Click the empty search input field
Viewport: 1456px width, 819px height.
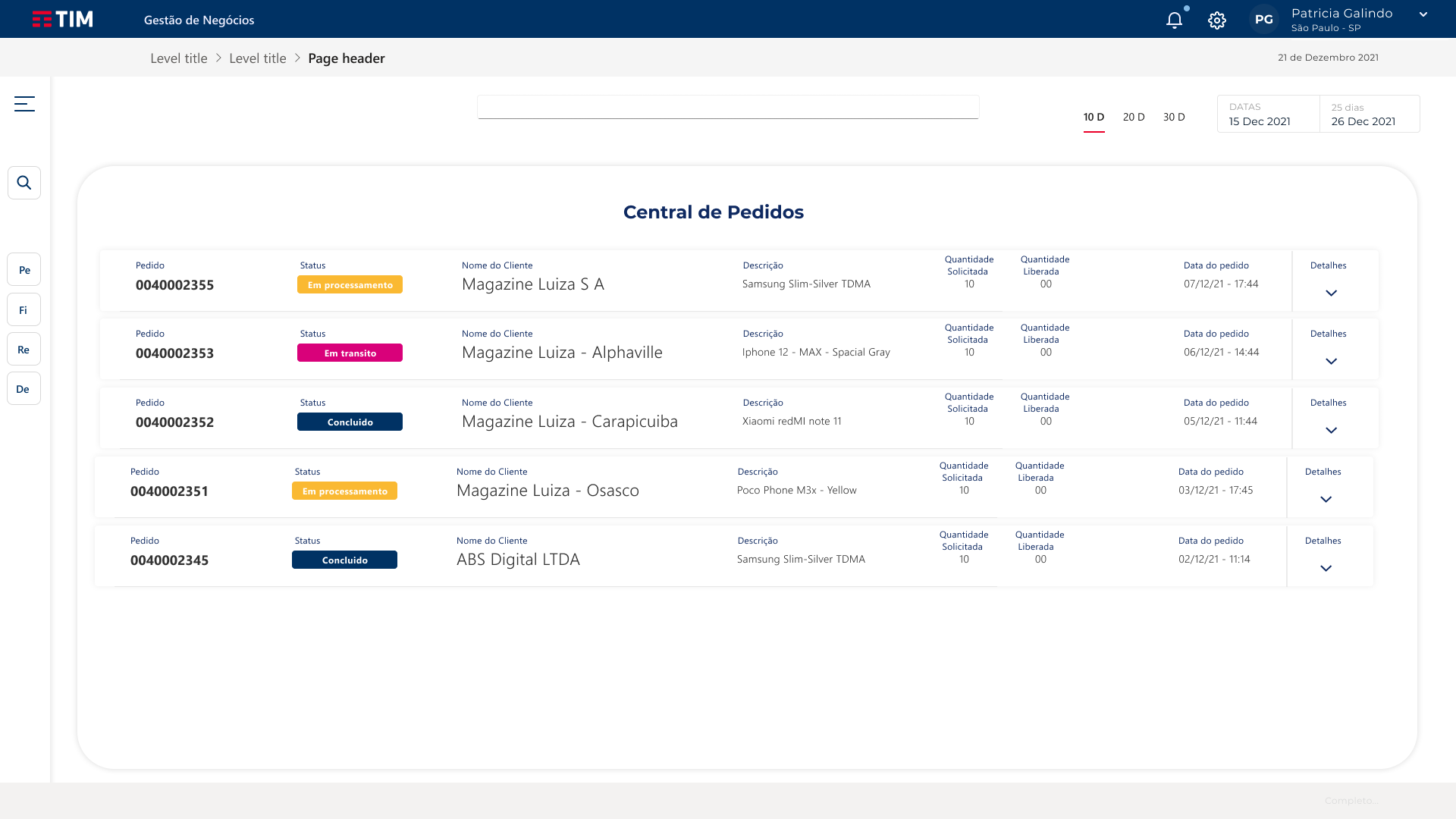[728, 107]
